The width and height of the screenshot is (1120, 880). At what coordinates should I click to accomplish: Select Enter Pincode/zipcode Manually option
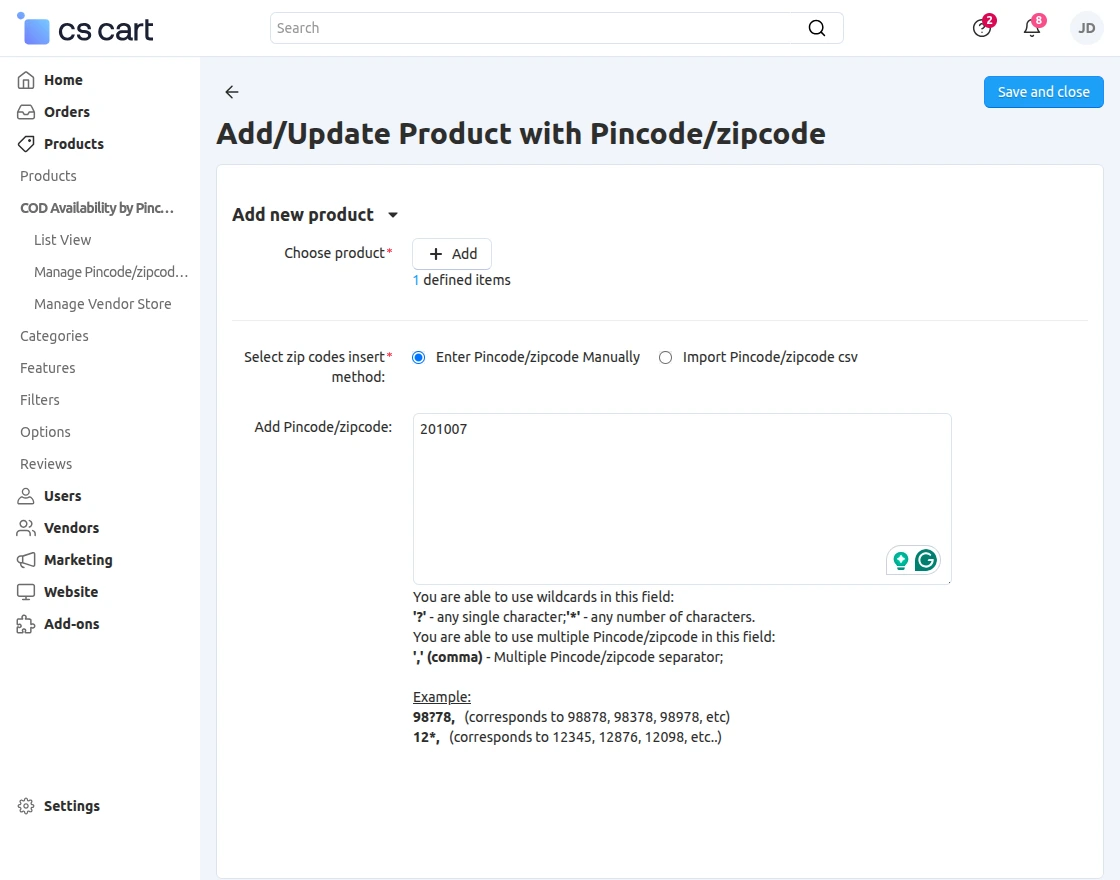coord(419,357)
